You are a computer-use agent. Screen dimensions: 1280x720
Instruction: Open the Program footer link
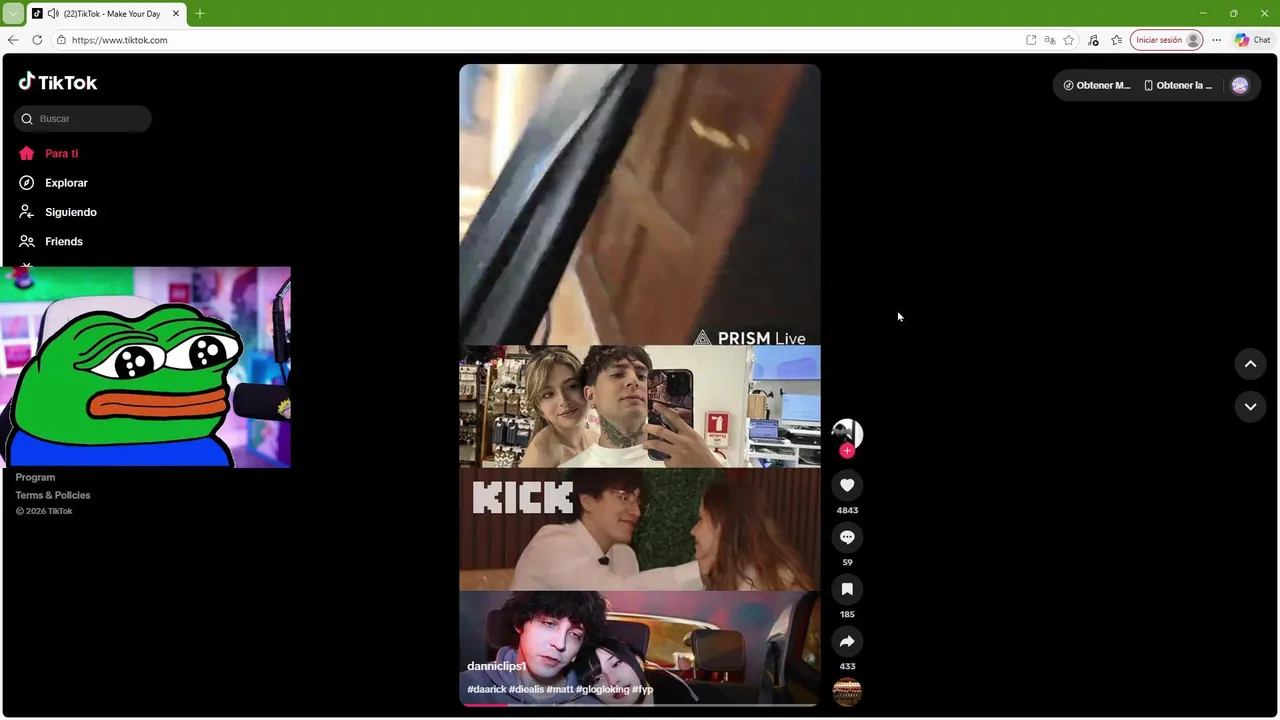(35, 477)
